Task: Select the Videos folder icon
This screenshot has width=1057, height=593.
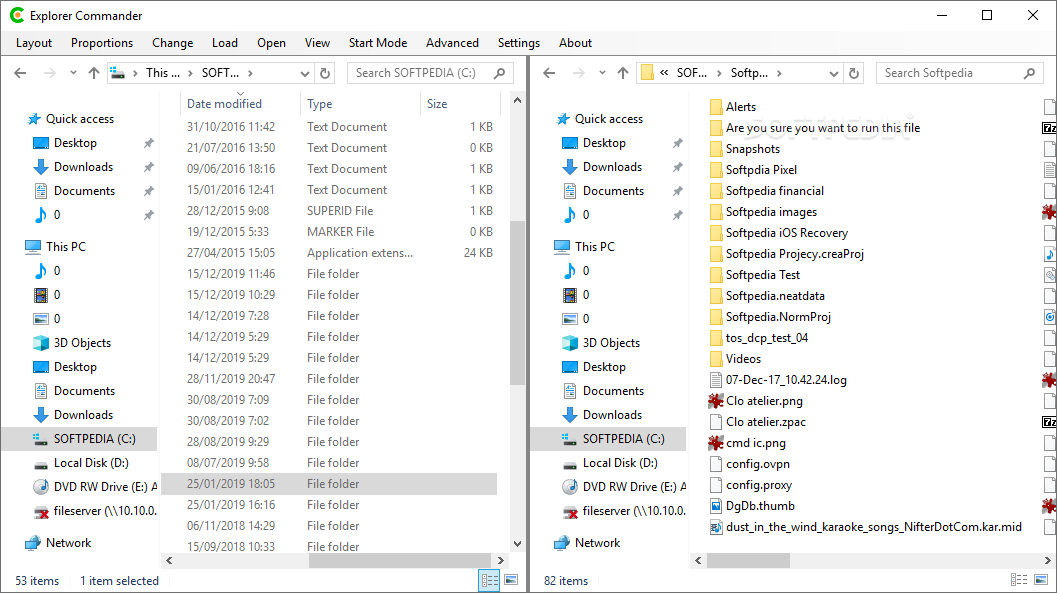Action: [x=716, y=358]
